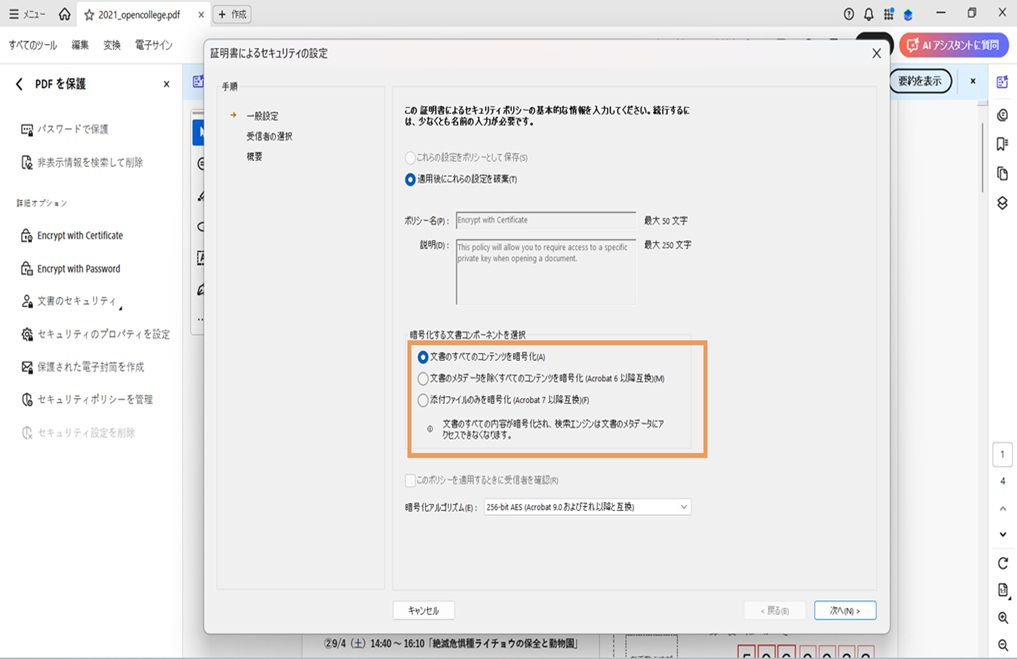Click the home icon next to the menu
The height and width of the screenshot is (659, 1017).
[63, 13]
